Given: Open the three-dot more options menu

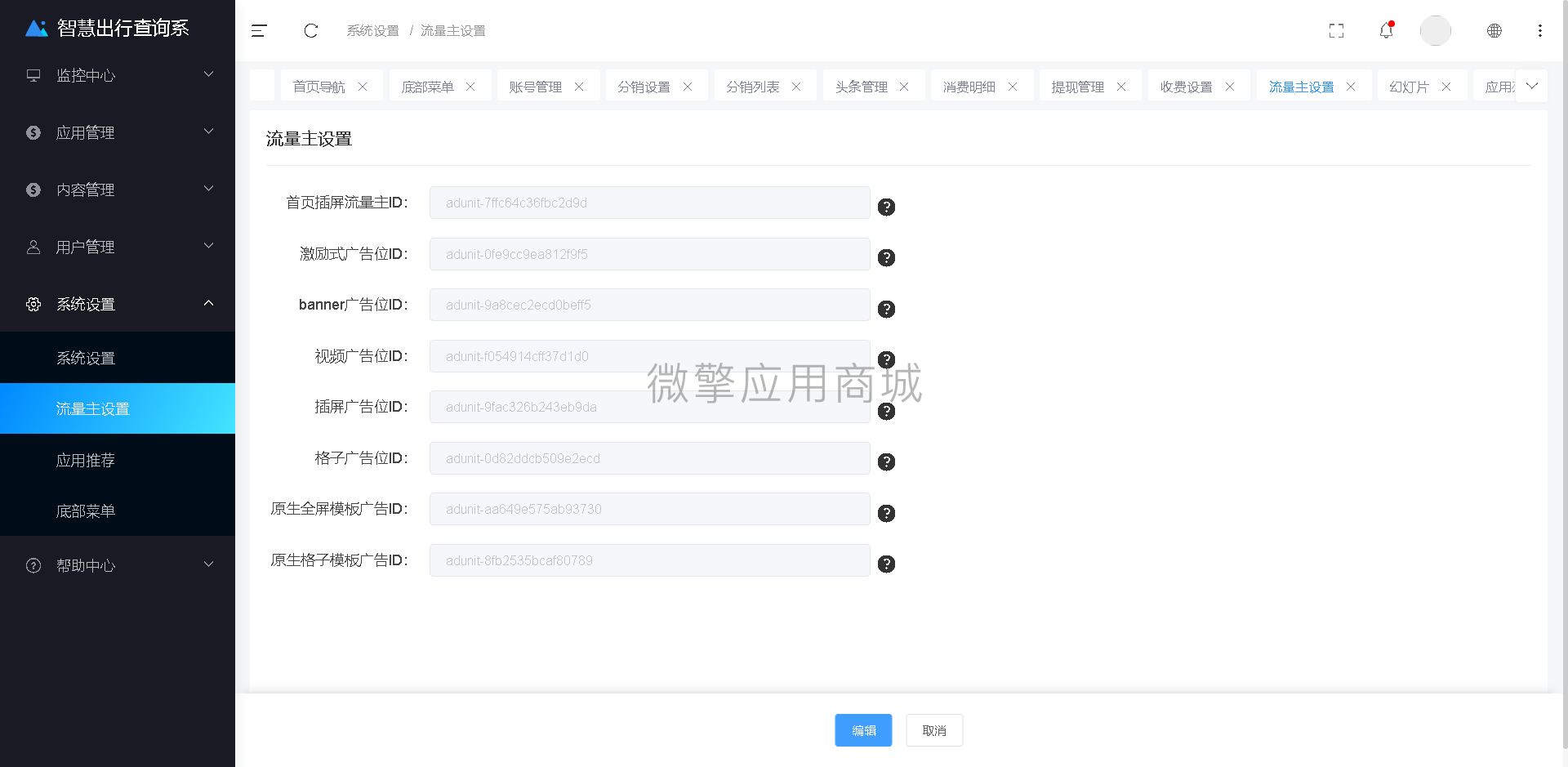Looking at the screenshot, I should click(1539, 31).
